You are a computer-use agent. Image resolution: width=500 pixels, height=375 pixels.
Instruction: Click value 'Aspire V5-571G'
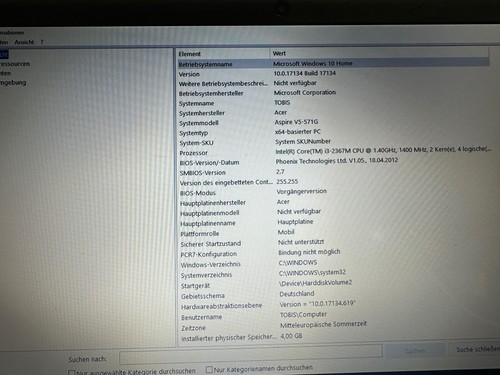296,122
